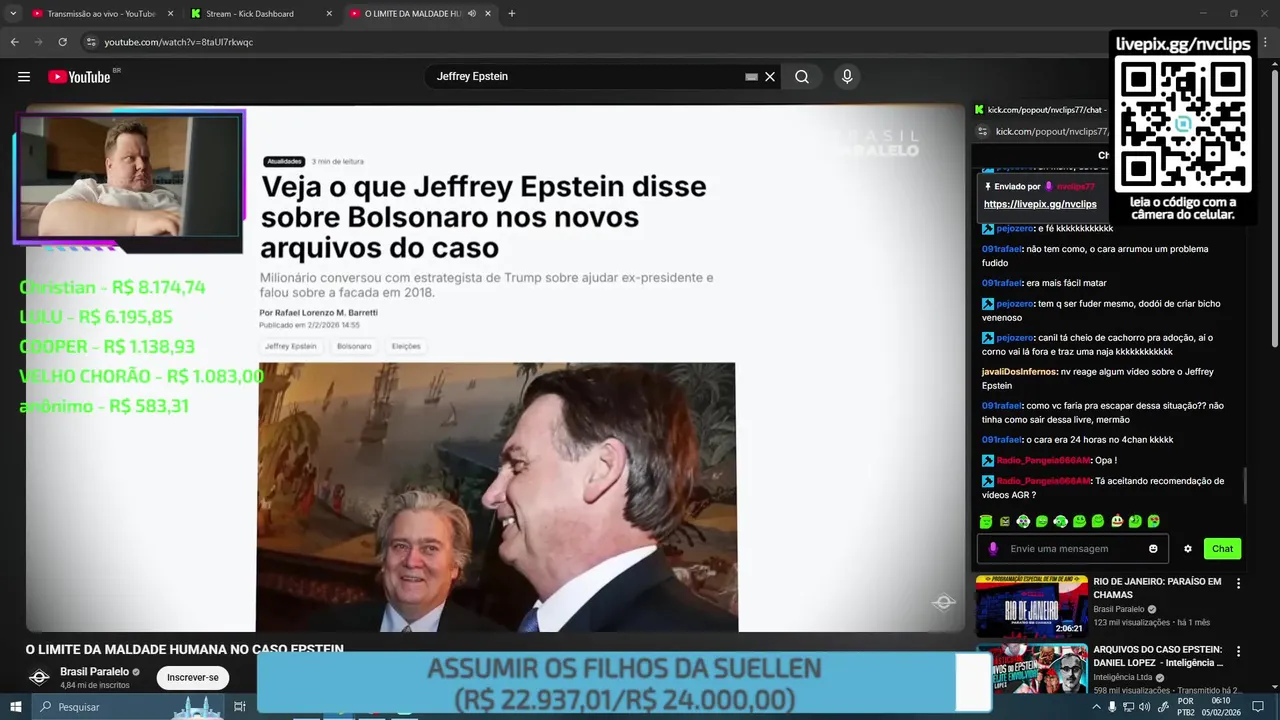Open the YouTube hamburger guide menu
This screenshot has height=720, width=1280.
tap(24, 77)
